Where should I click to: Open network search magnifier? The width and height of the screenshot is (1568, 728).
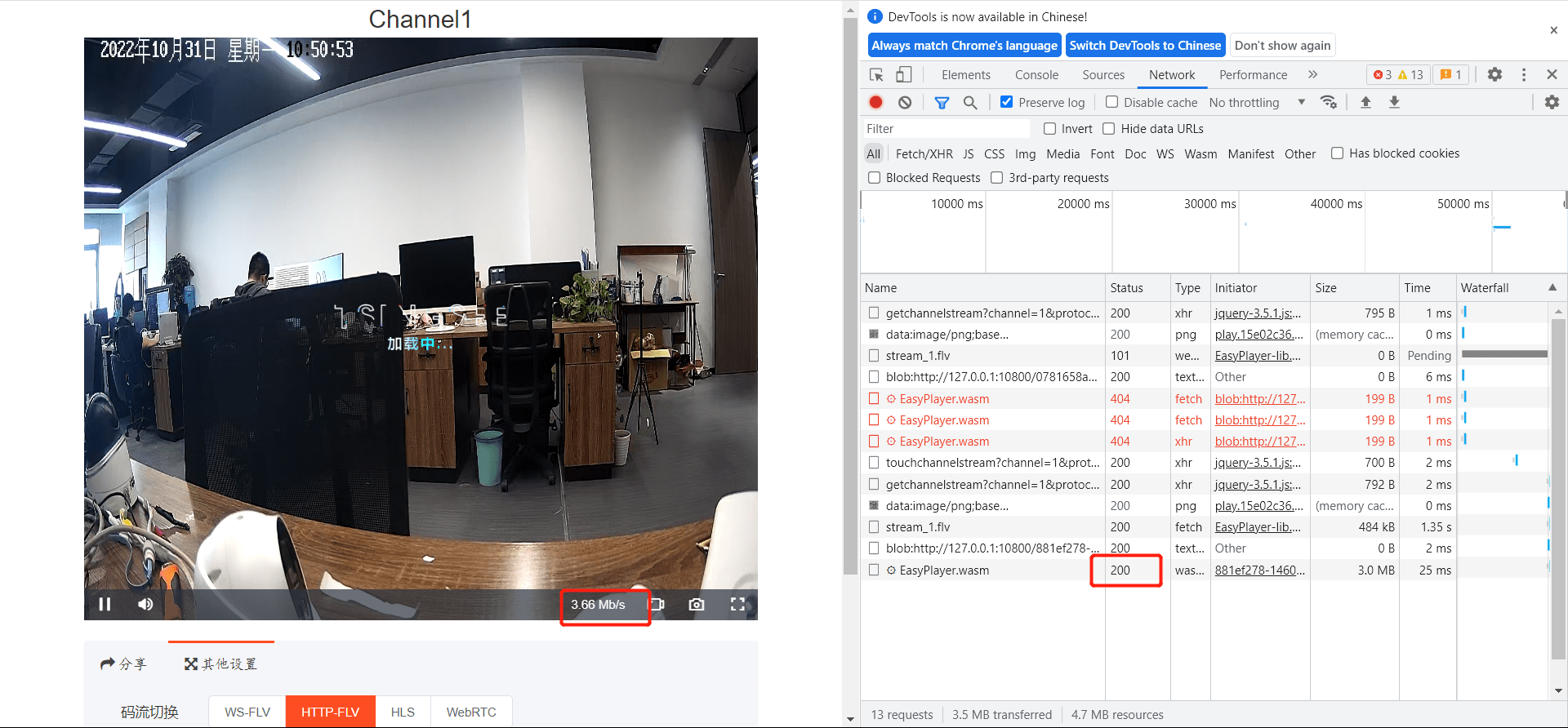click(970, 102)
